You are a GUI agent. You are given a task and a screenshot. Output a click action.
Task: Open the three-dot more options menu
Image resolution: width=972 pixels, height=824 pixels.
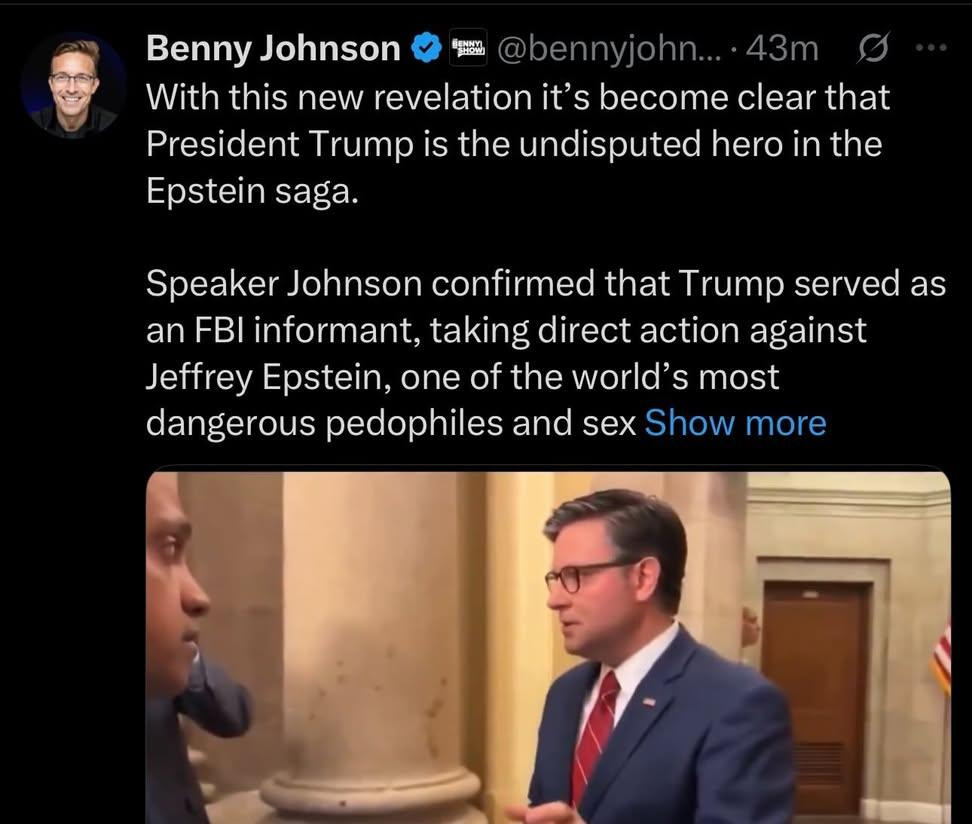tap(932, 47)
